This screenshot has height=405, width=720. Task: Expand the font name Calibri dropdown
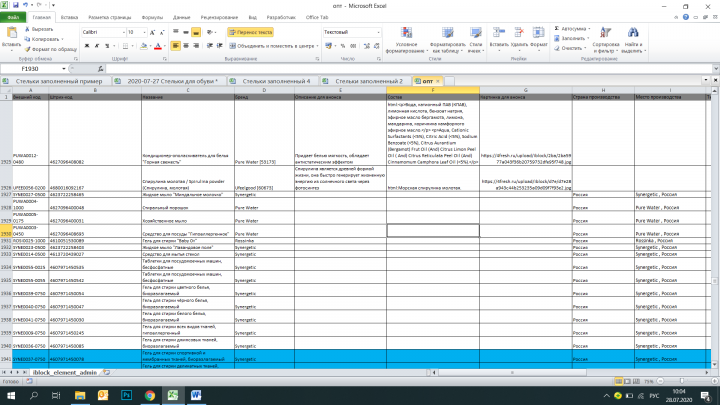click(x=124, y=33)
